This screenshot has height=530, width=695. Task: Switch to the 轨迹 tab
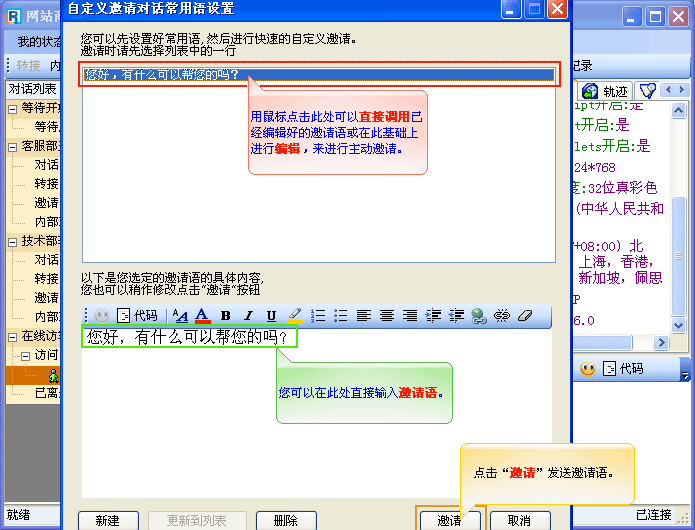[x=605, y=91]
